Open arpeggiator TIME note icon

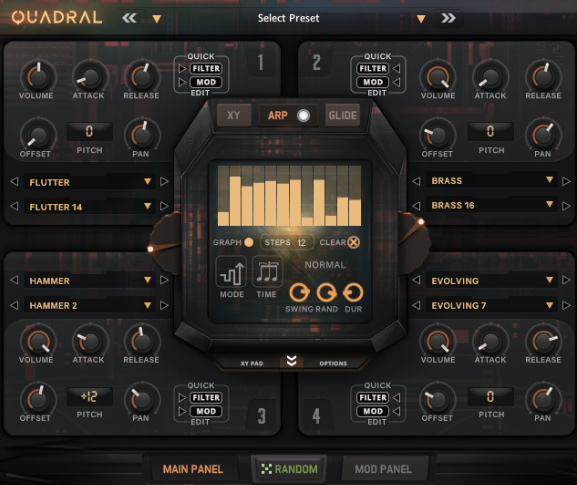[267, 272]
